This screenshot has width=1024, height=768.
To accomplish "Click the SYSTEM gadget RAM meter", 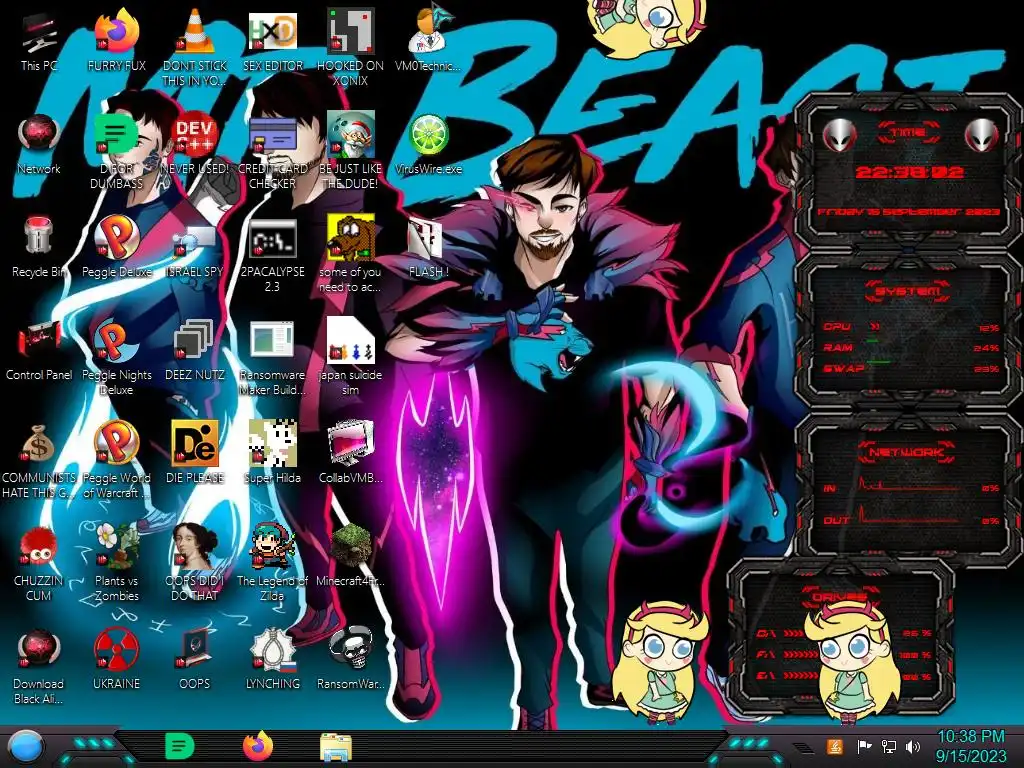I will click(x=910, y=348).
